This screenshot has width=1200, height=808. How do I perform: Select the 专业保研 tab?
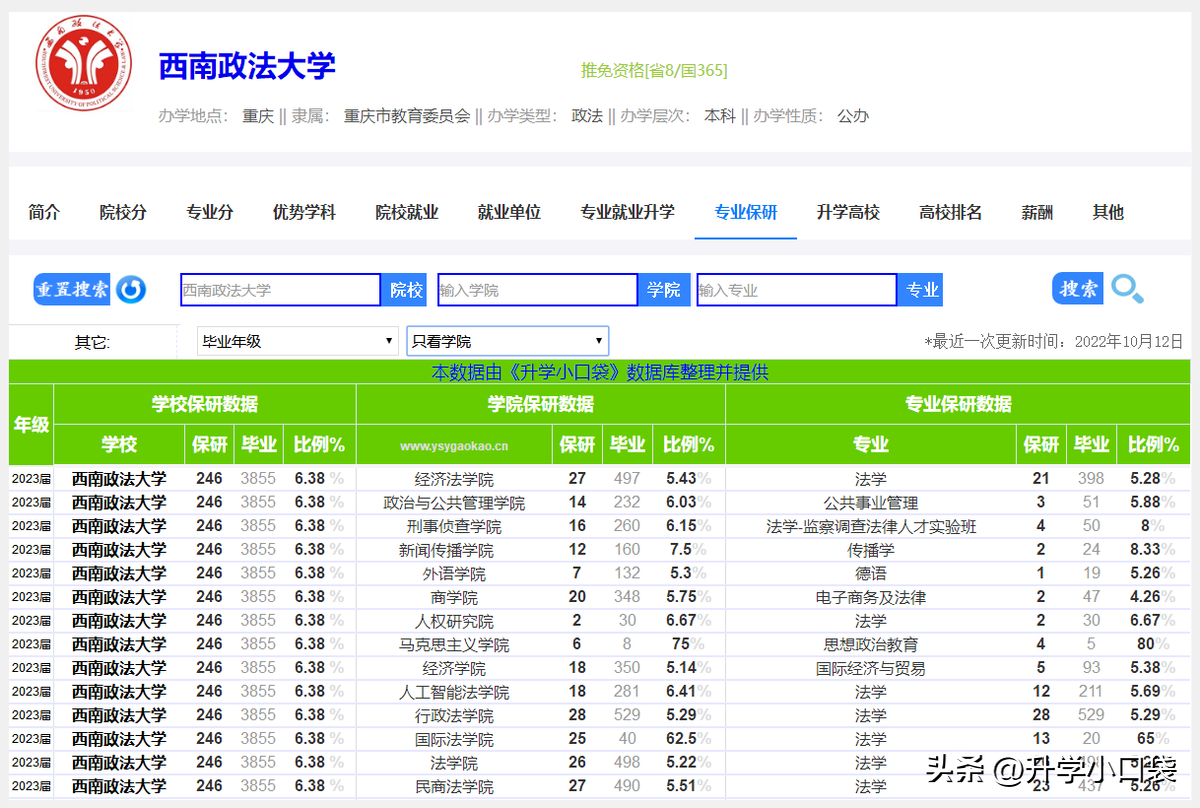click(746, 212)
